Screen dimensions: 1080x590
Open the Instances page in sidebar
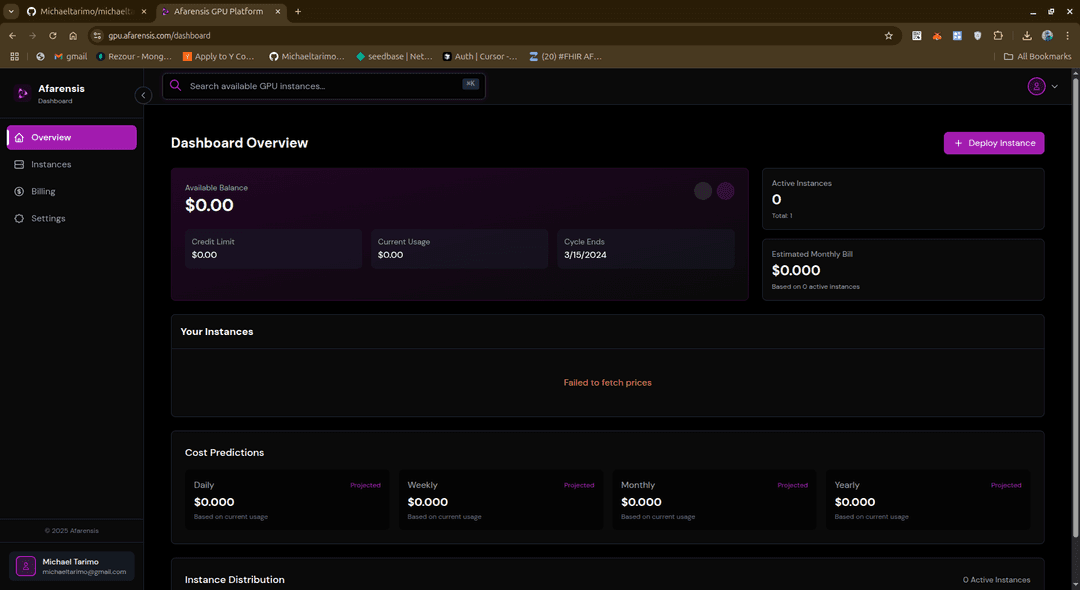pyautogui.click(x=50, y=164)
